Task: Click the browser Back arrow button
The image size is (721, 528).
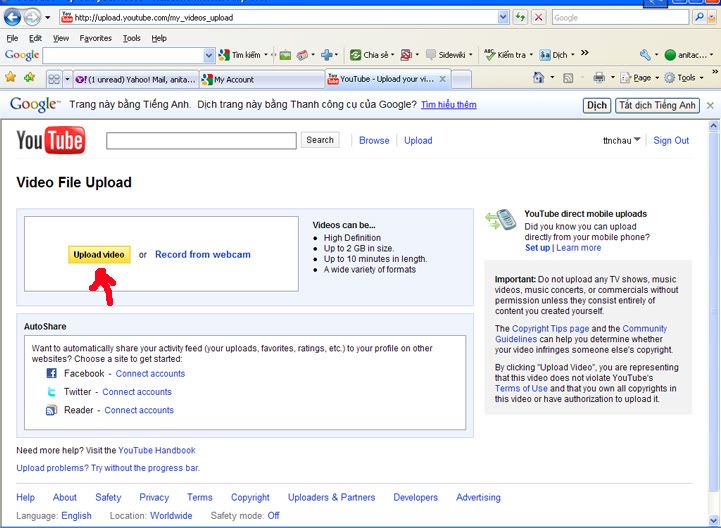Action: [12, 18]
